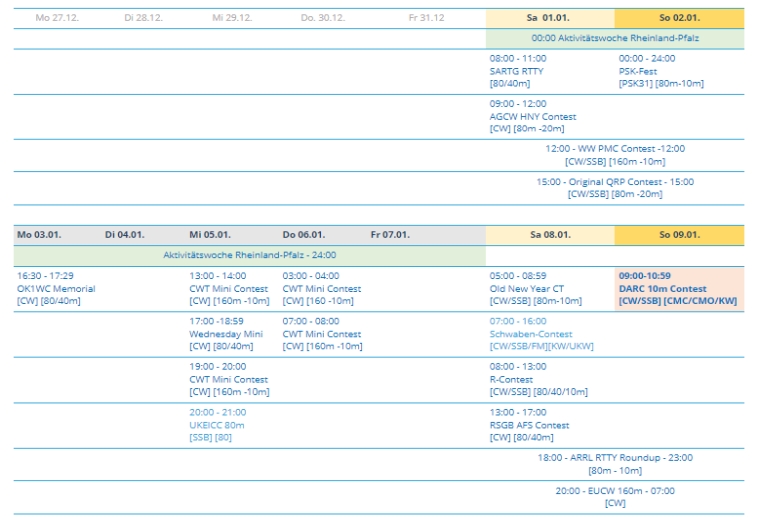
Task: Open R-Contest entry
Action: [538, 379]
